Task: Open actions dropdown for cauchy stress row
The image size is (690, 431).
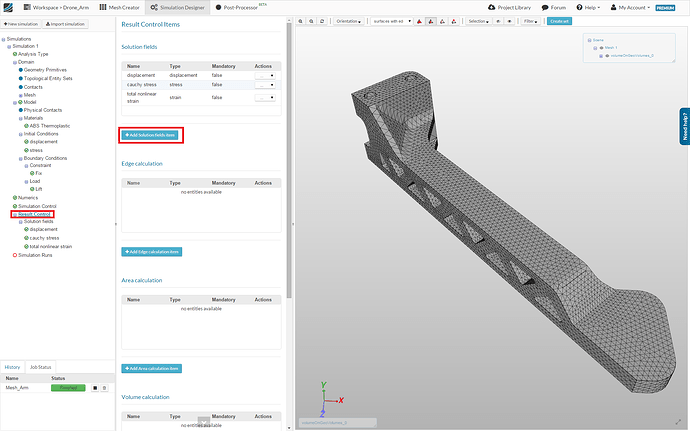Action: coord(264,85)
